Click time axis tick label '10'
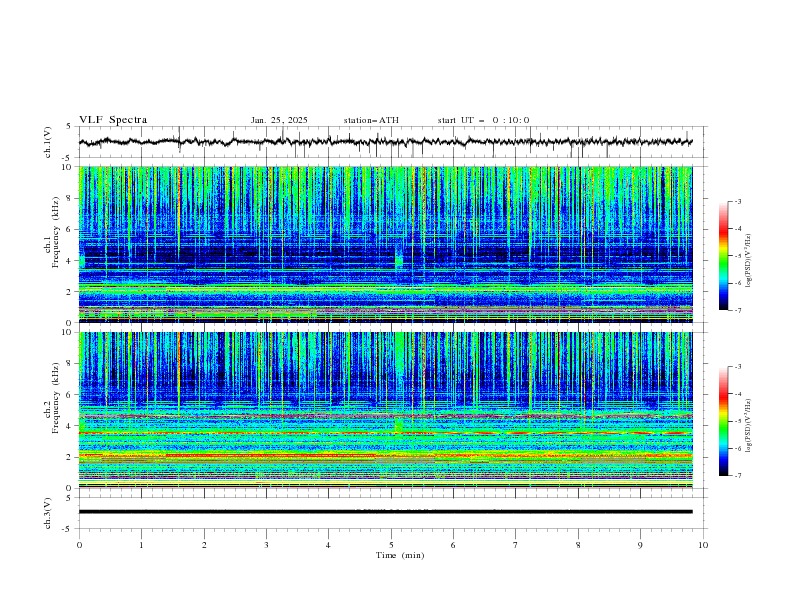Image resolution: width=792 pixels, height=612 pixels. tap(703, 545)
